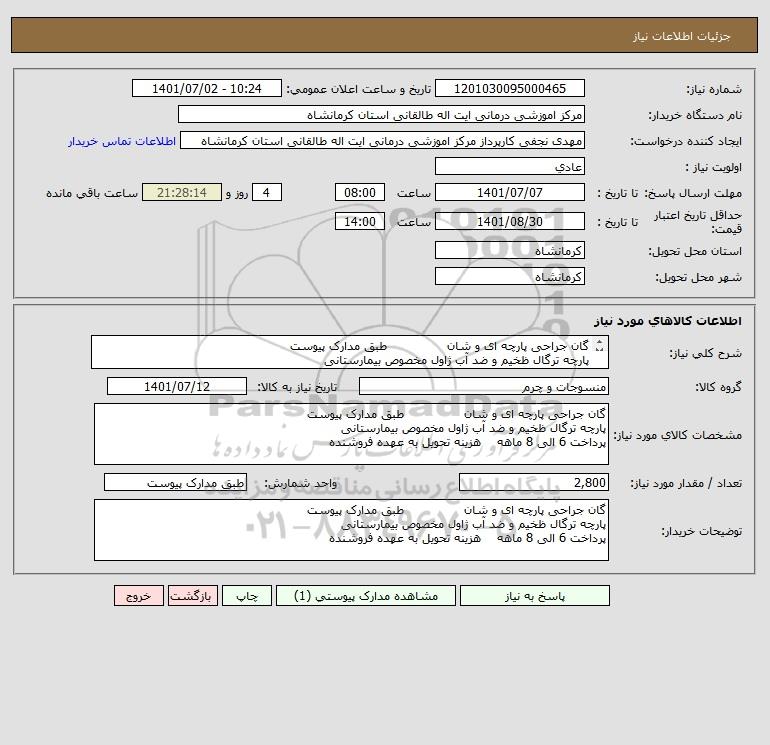Screen dimensions: 770x745
Task: Click the حداقل تاریخ اعتبار قیمت label
Action: (697, 222)
